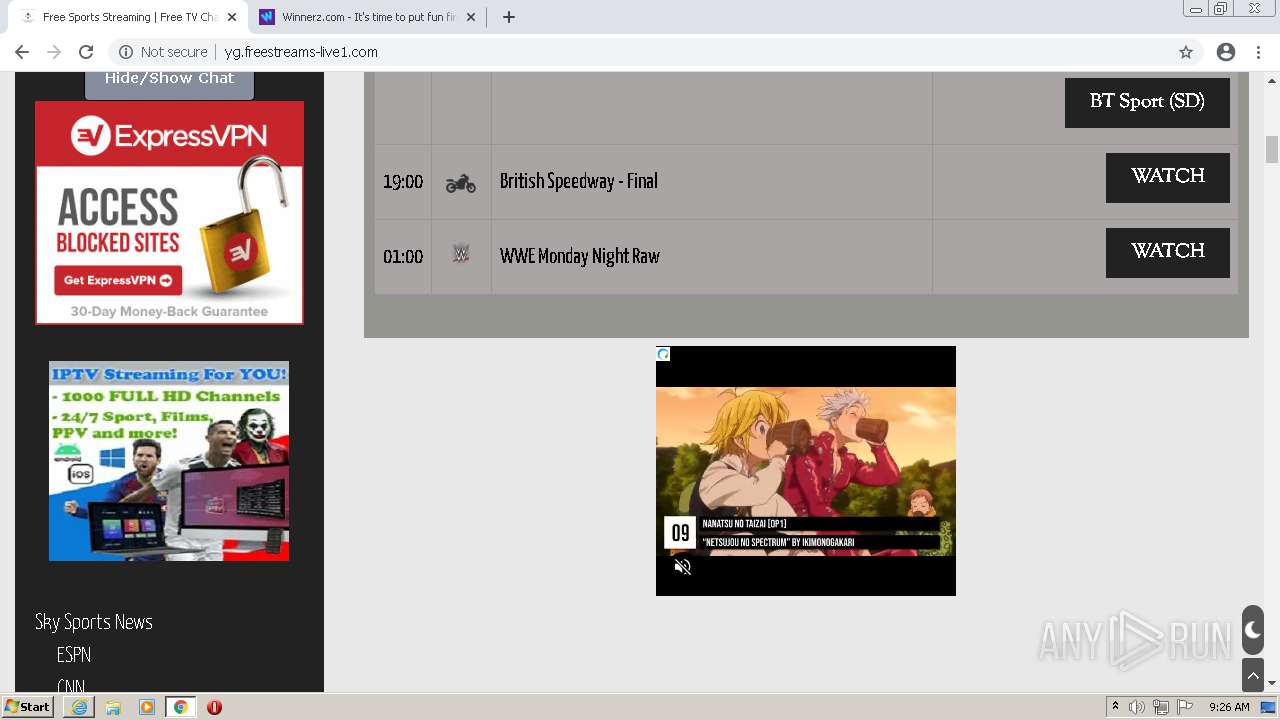Open the IPTV Streaming ad image

[x=169, y=461]
